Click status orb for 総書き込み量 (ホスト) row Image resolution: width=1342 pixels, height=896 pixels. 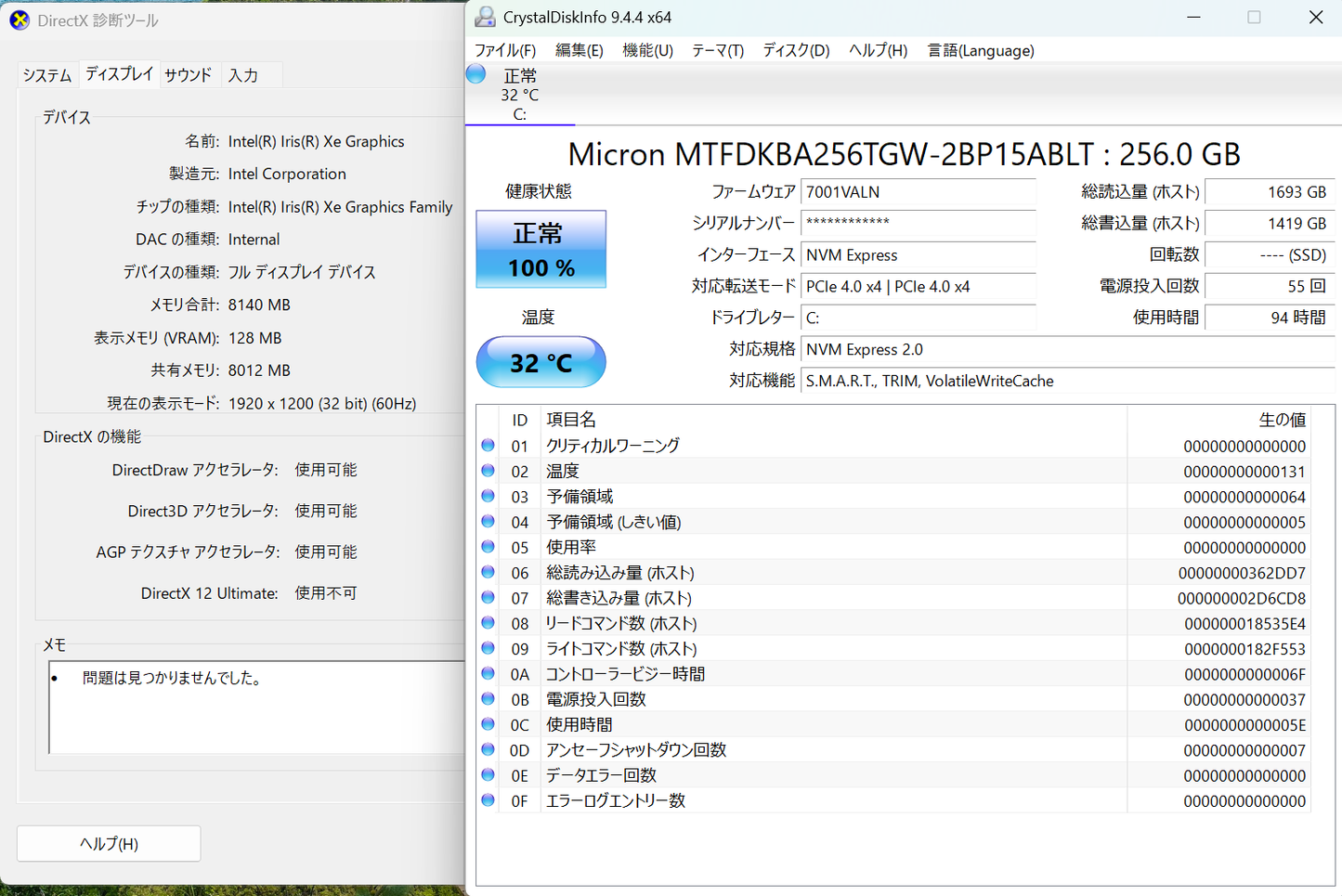pyautogui.click(x=488, y=598)
